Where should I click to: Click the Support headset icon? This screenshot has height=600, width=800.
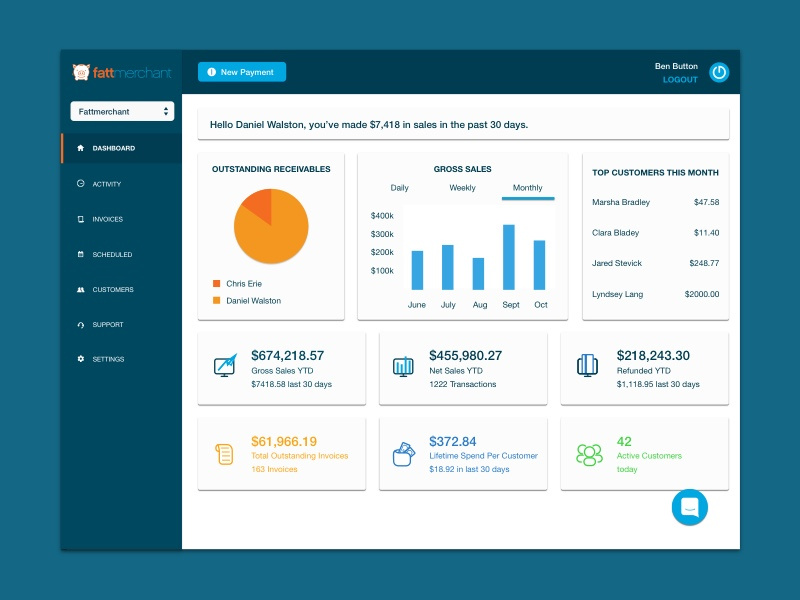click(80, 324)
